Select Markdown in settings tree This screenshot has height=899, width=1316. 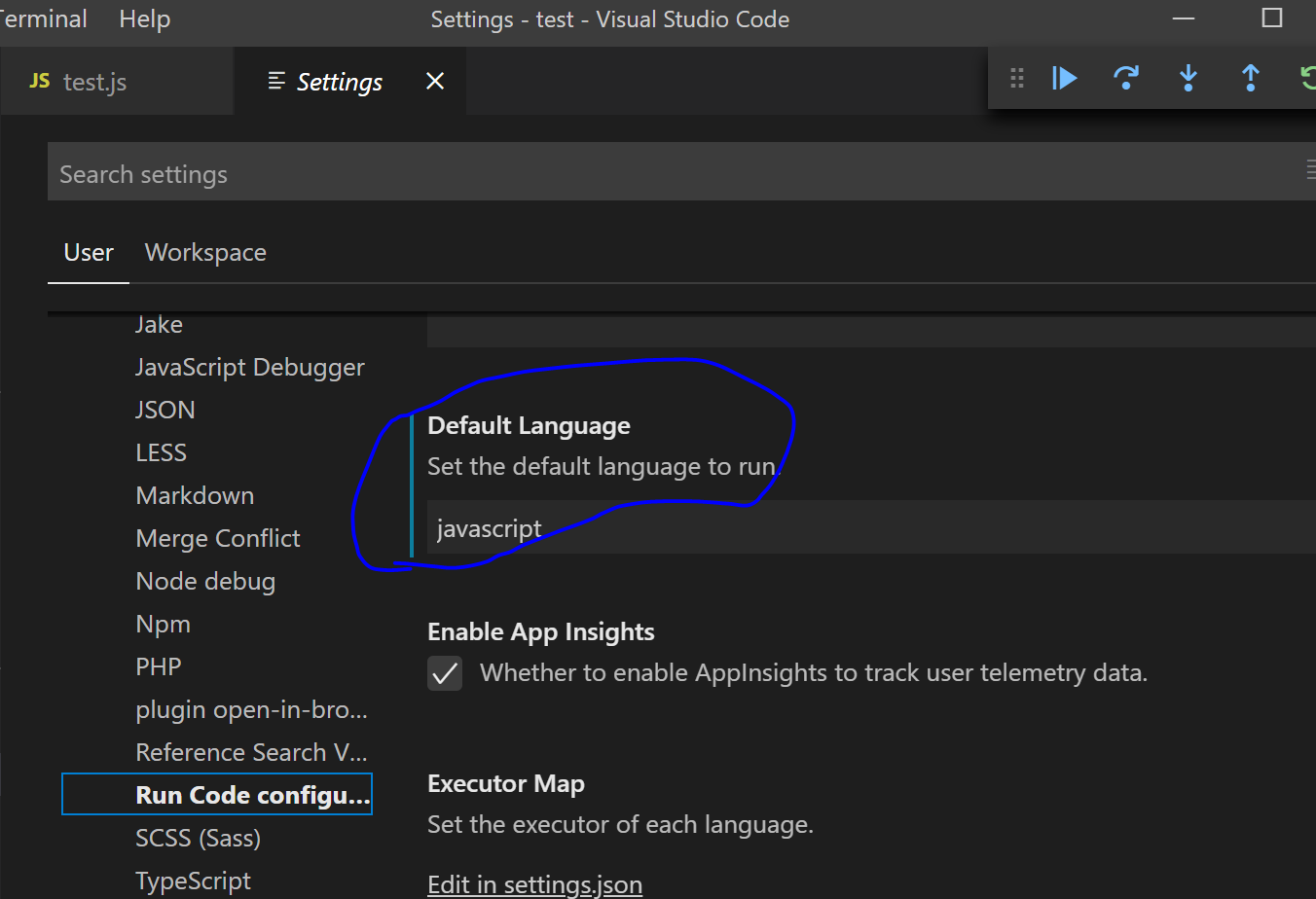pyautogui.click(x=195, y=496)
